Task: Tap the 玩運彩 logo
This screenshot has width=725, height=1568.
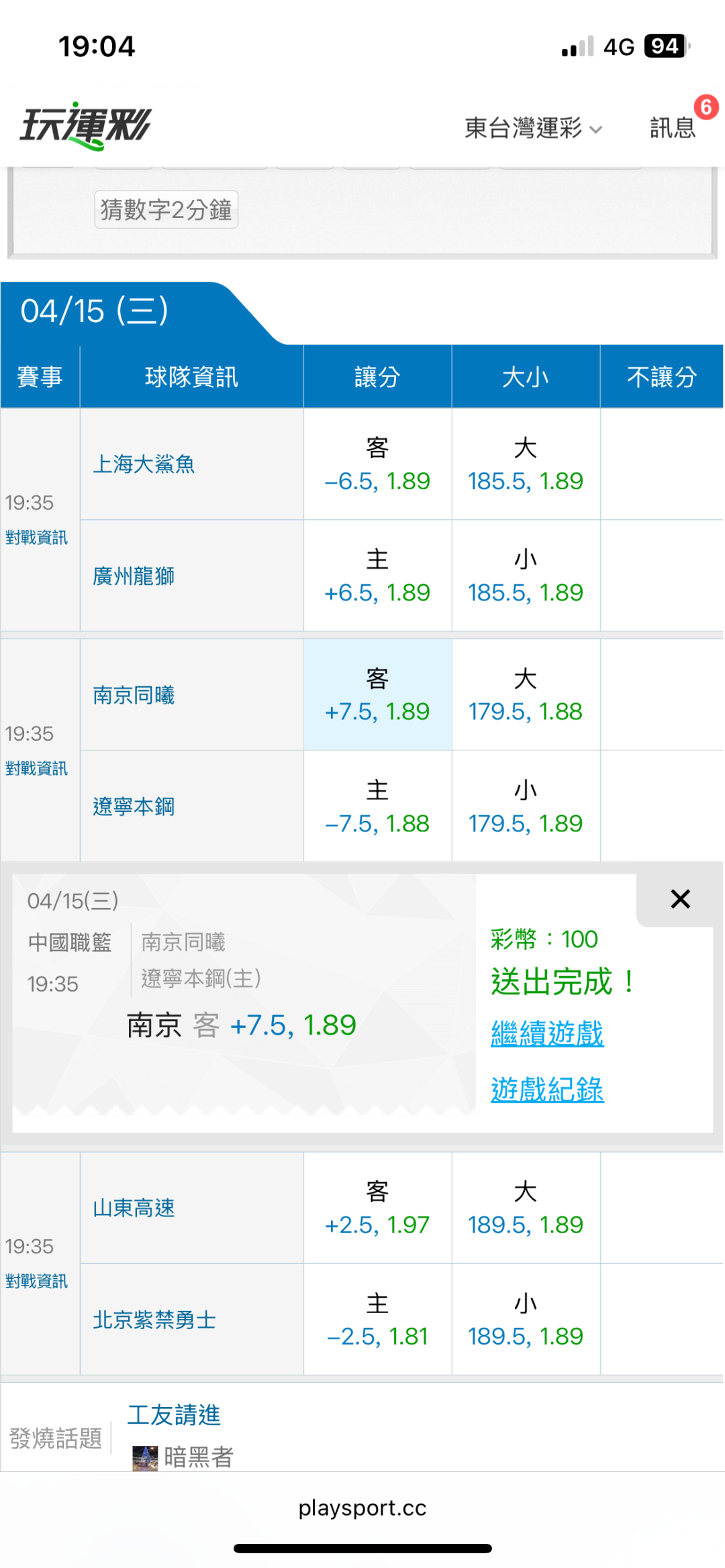Action: (x=86, y=125)
